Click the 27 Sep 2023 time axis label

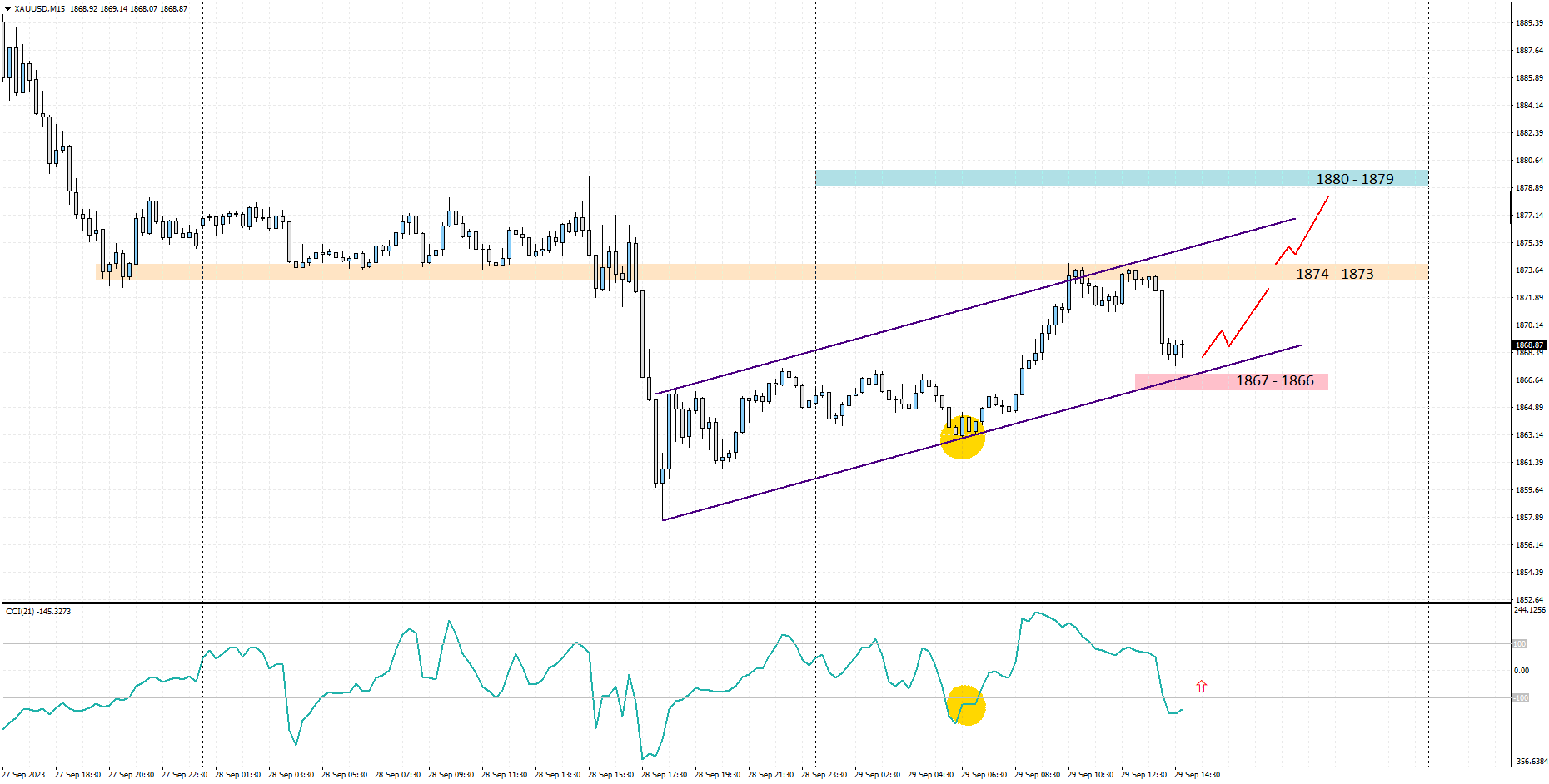tap(23, 775)
